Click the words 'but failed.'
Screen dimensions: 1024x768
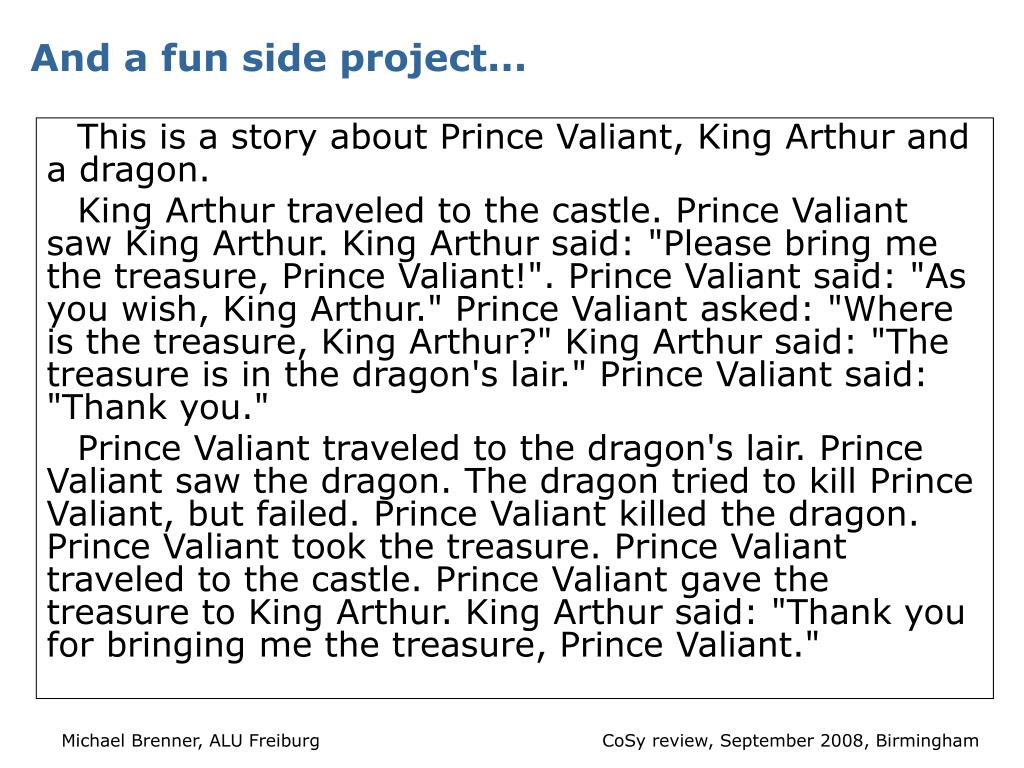[x=274, y=515]
